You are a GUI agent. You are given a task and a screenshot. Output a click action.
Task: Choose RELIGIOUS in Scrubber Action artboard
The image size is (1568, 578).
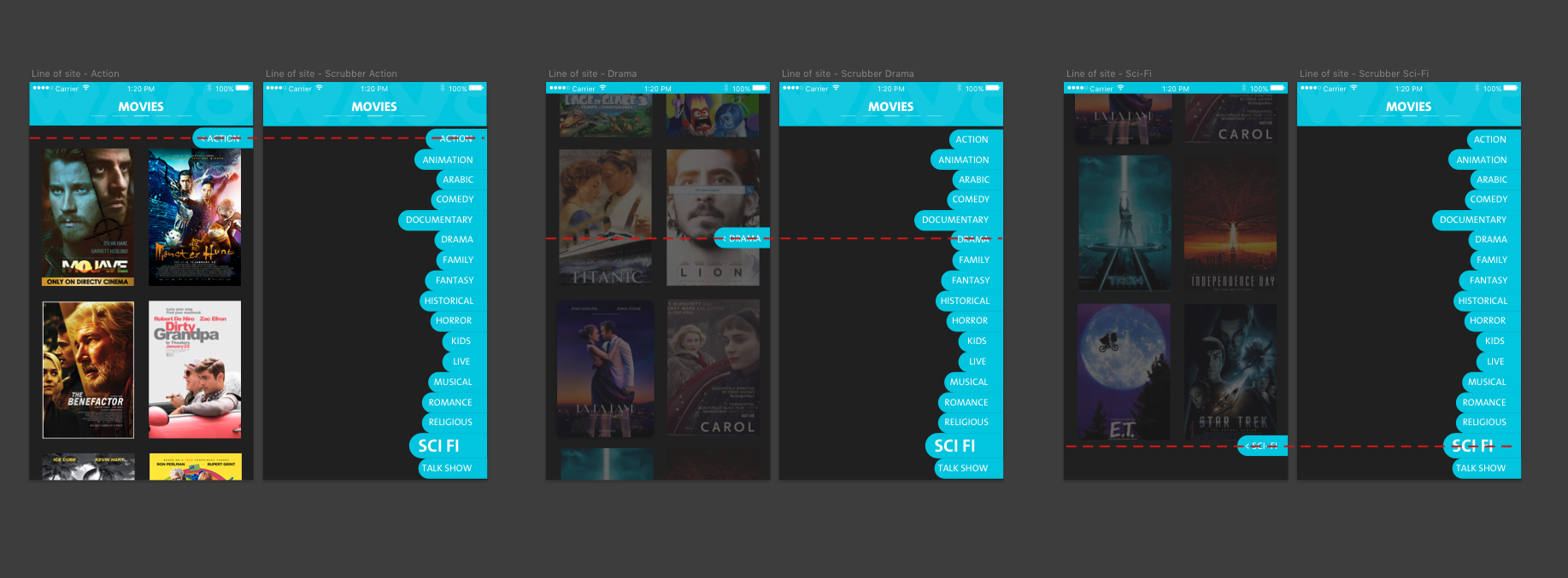click(x=454, y=422)
